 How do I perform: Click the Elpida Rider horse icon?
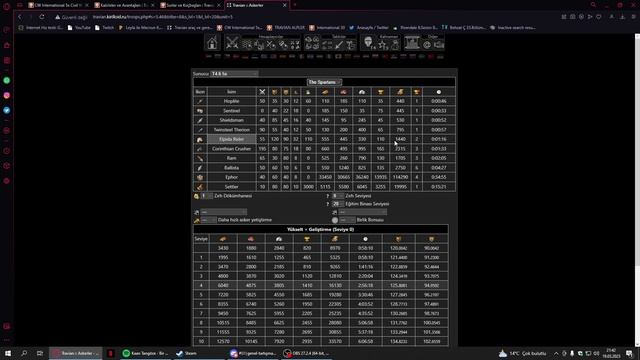click(200, 140)
